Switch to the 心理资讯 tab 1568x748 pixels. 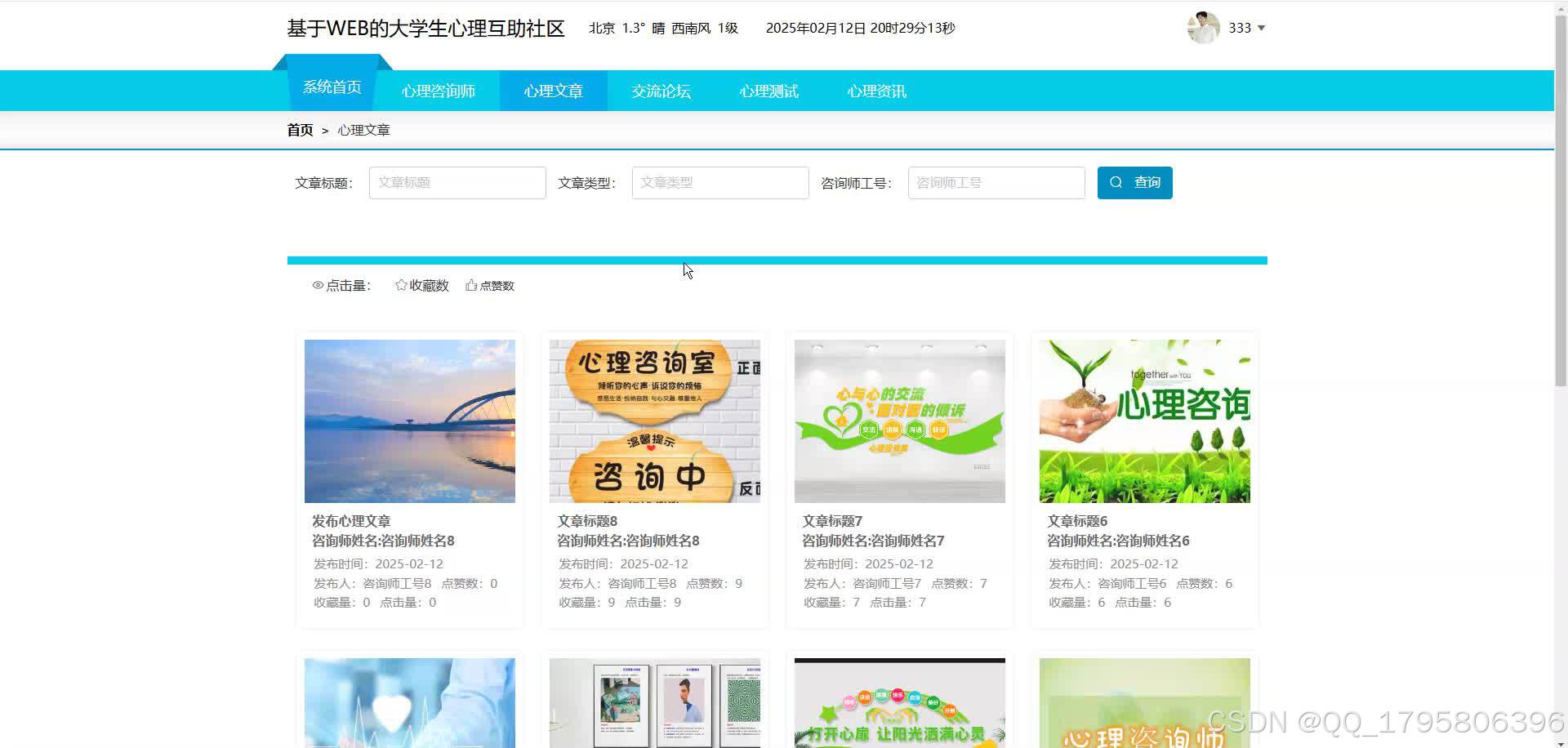pyautogui.click(x=875, y=91)
